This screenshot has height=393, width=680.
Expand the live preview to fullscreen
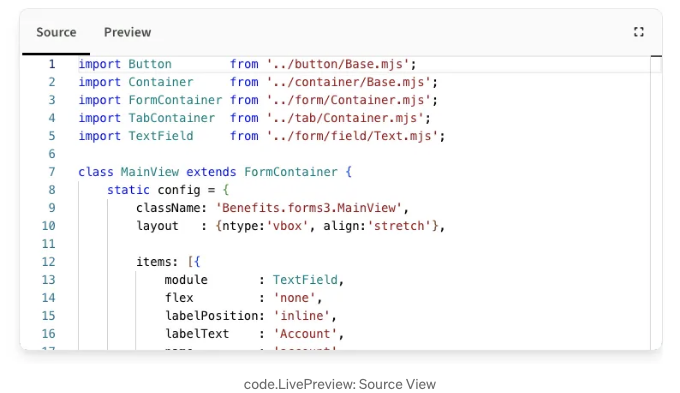[x=638, y=32]
